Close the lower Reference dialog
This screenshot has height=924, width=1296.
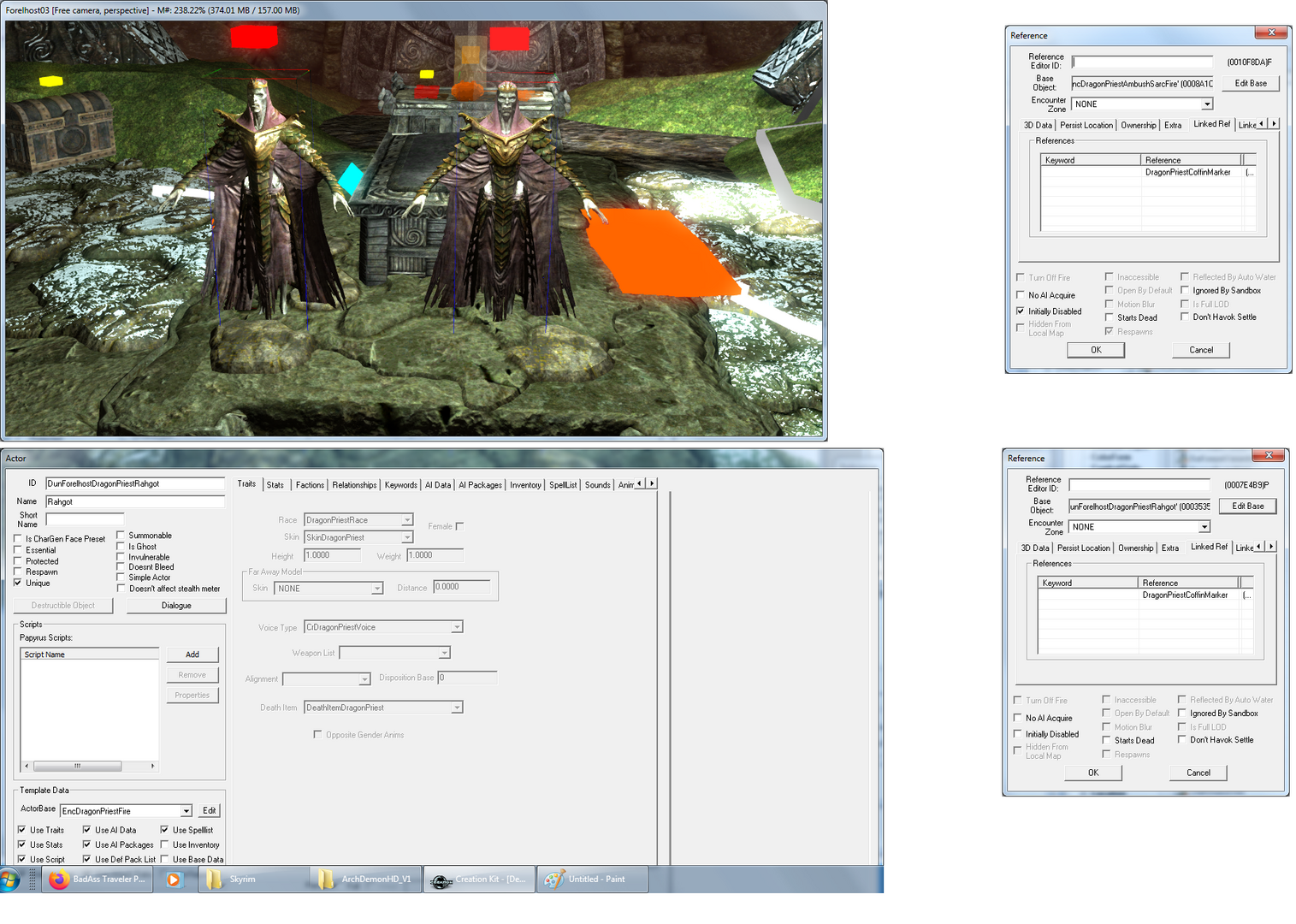pyautogui.click(x=1268, y=455)
